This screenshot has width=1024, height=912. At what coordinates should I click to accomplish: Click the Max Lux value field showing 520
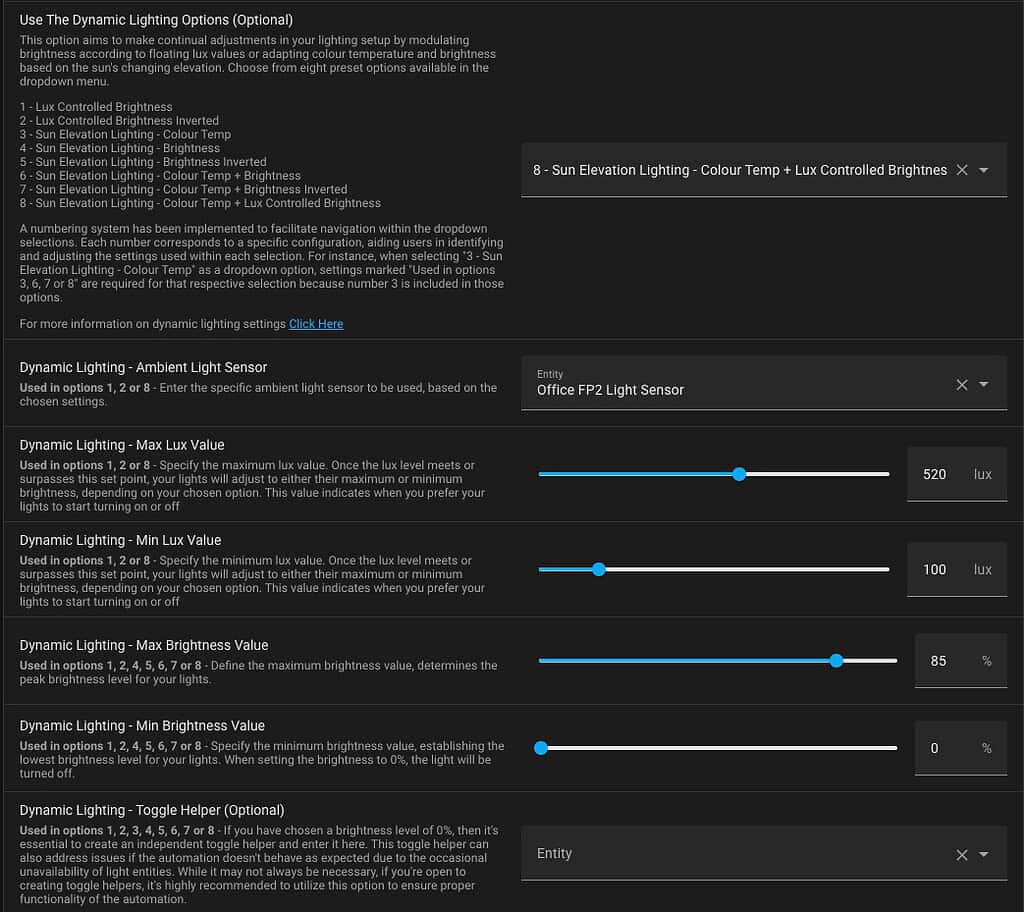pyautogui.click(x=957, y=474)
